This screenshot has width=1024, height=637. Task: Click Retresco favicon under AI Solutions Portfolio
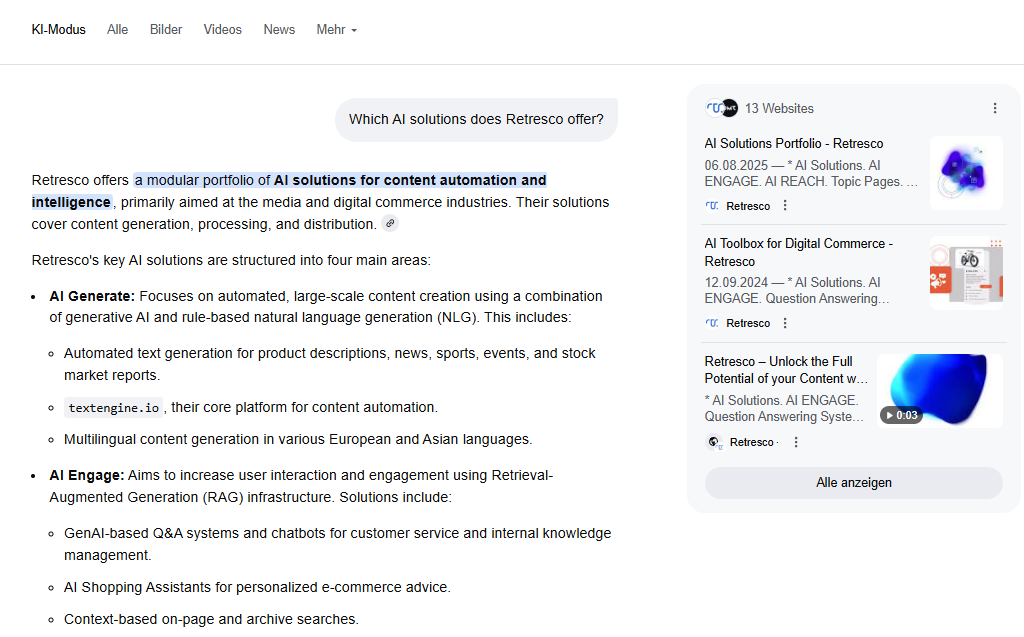pyautogui.click(x=712, y=206)
